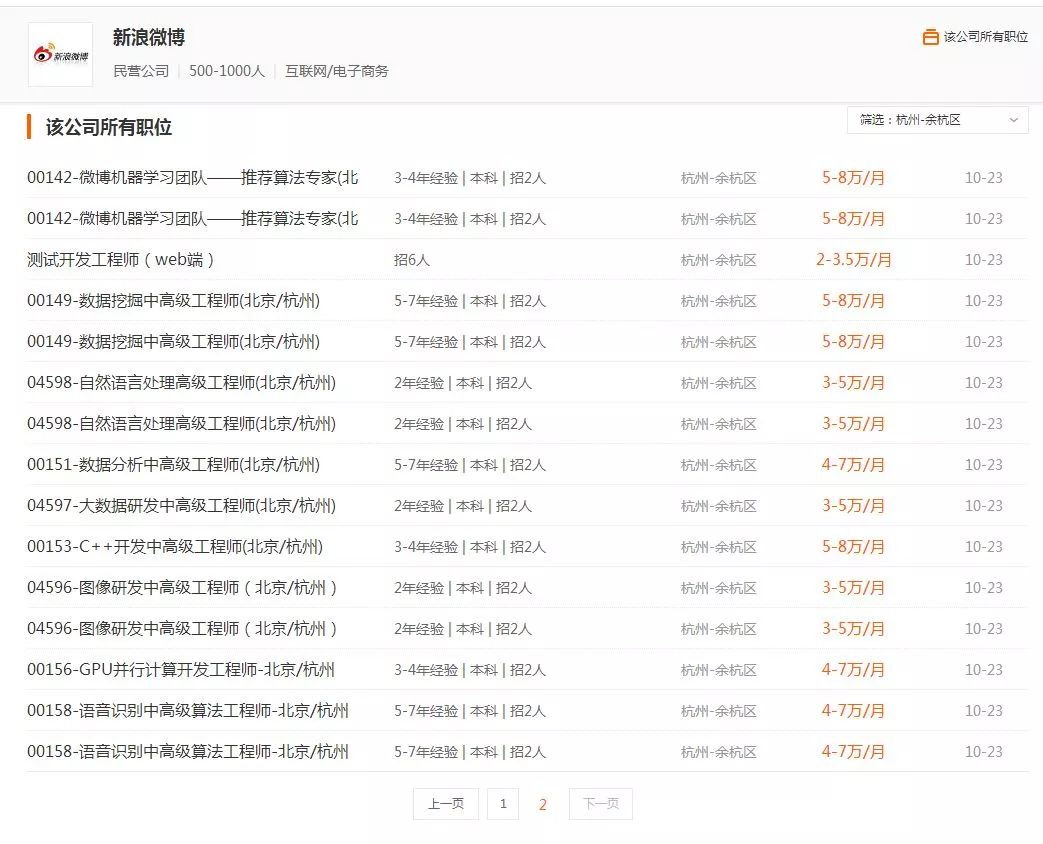Click the 2-3.5万/月 salary value
This screenshot has height=844, width=1043.
click(x=853, y=259)
